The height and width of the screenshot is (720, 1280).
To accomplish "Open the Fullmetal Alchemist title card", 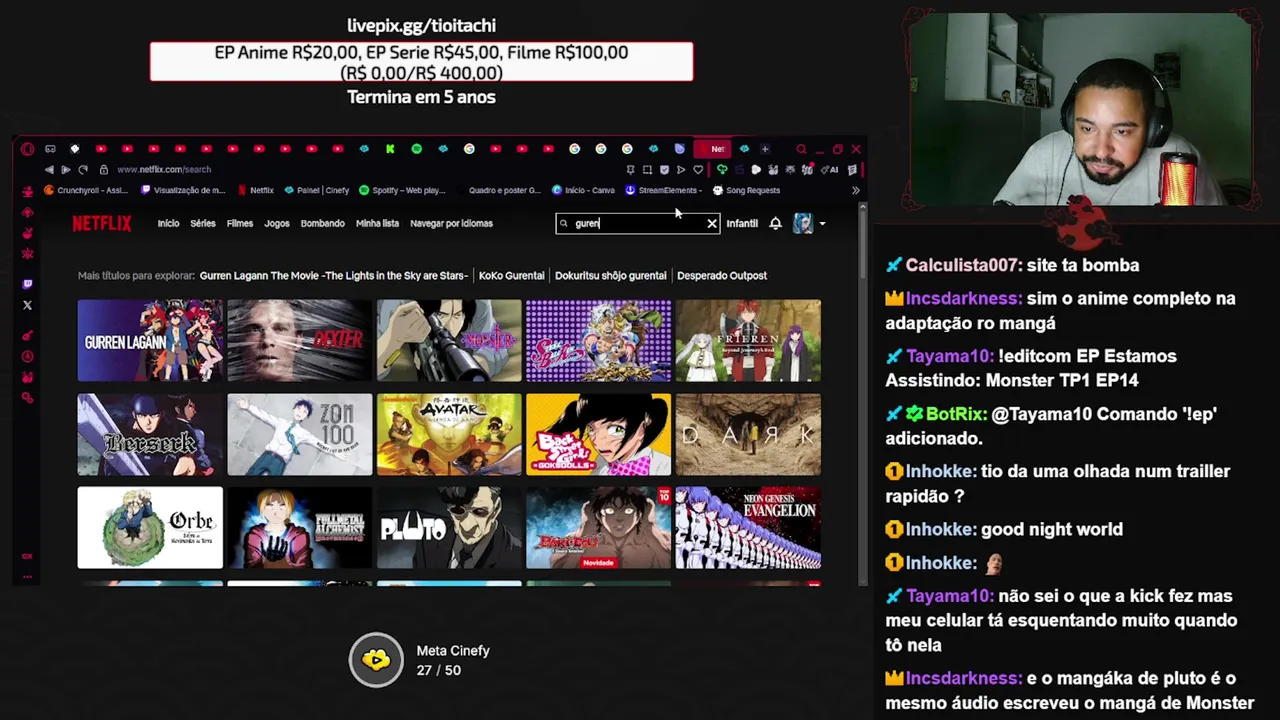I will (300, 527).
